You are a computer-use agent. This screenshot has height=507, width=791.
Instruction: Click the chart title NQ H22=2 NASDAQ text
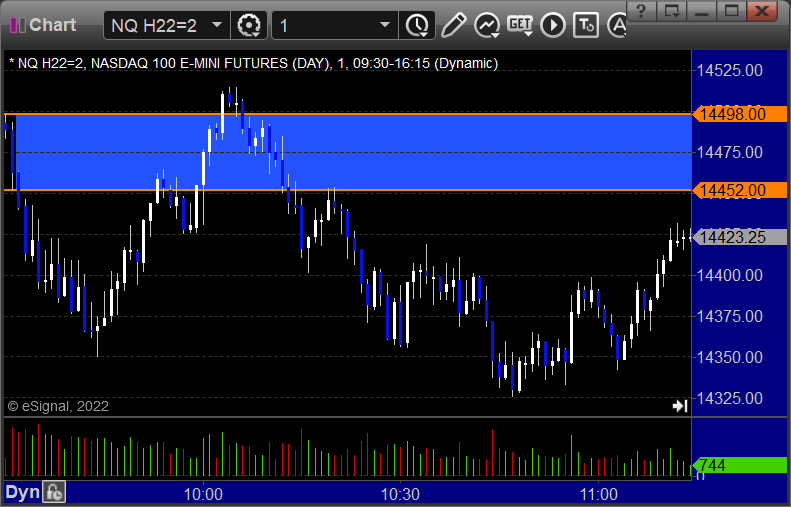(253, 64)
